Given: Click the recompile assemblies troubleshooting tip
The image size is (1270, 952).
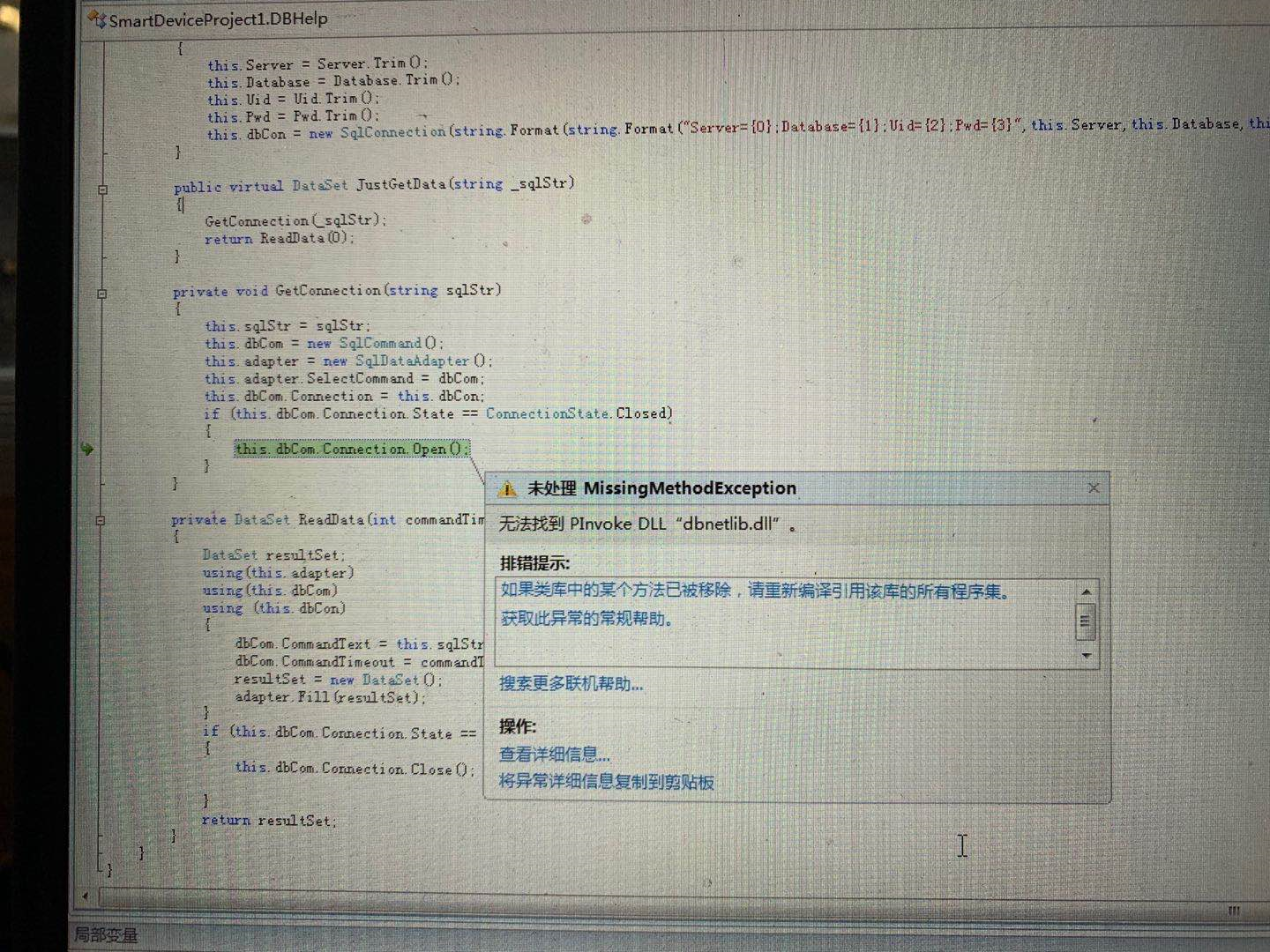Looking at the screenshot, I should (755, 591).
